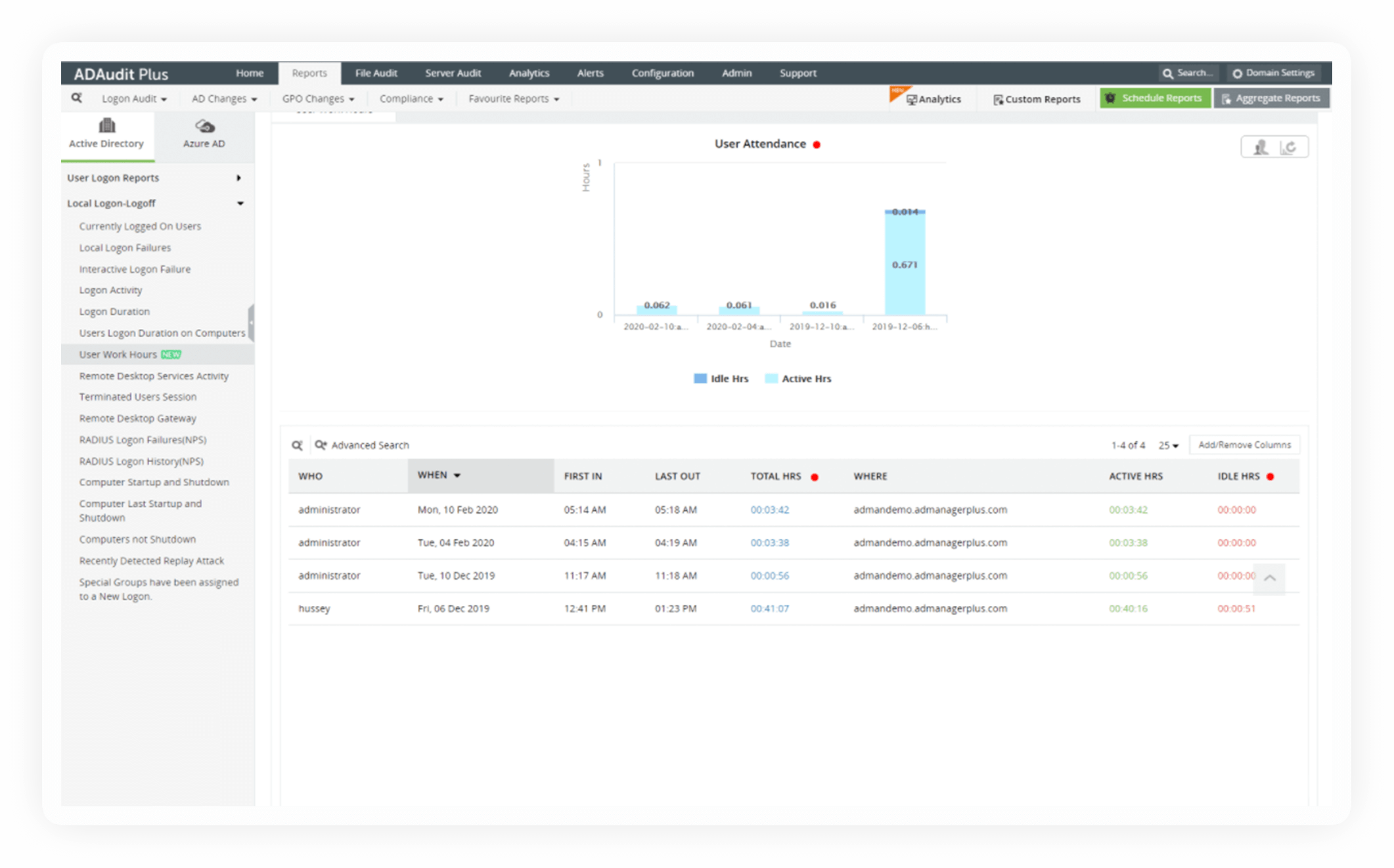Click the scroll-to-top arrow icon
1394x868 pixels.
click(x=1269, y=578)
